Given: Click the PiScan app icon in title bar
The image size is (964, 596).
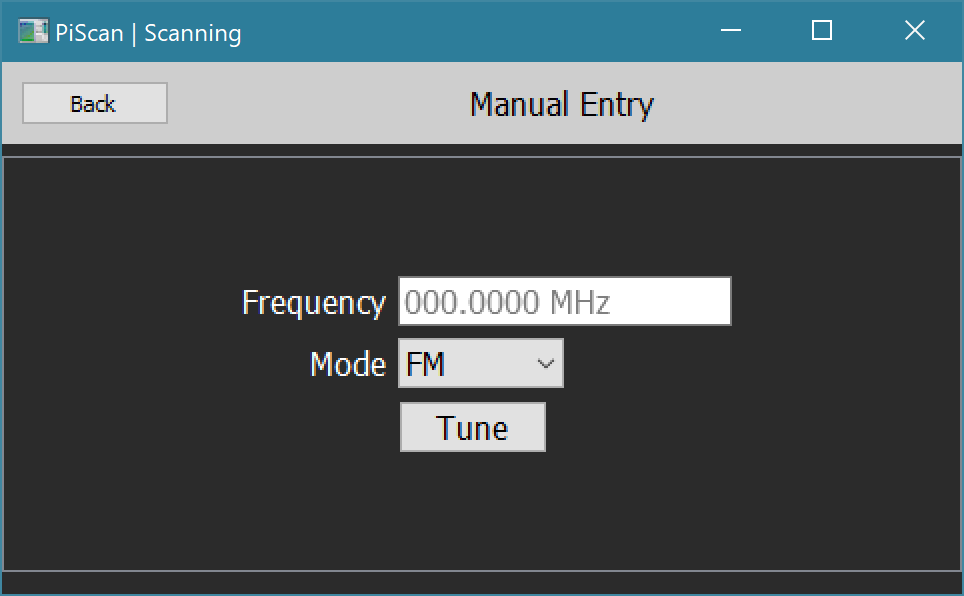Looking at the screenshot, I should [x=33, y=32].
